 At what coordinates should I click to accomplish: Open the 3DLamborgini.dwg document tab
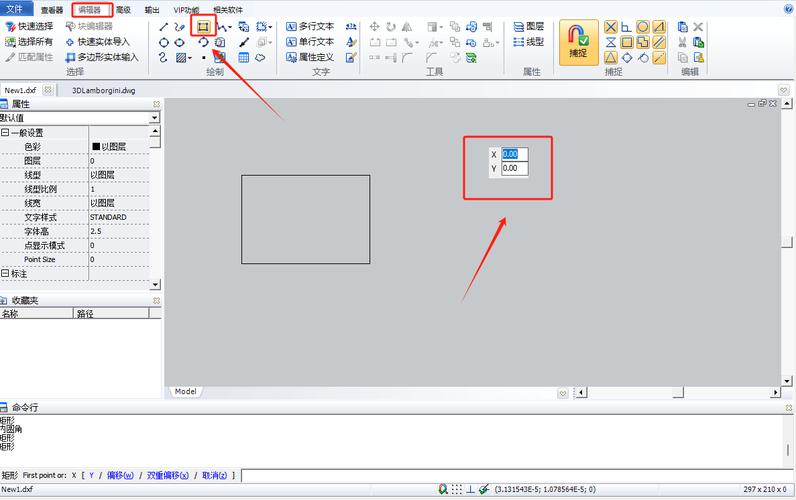click(104, 90)
